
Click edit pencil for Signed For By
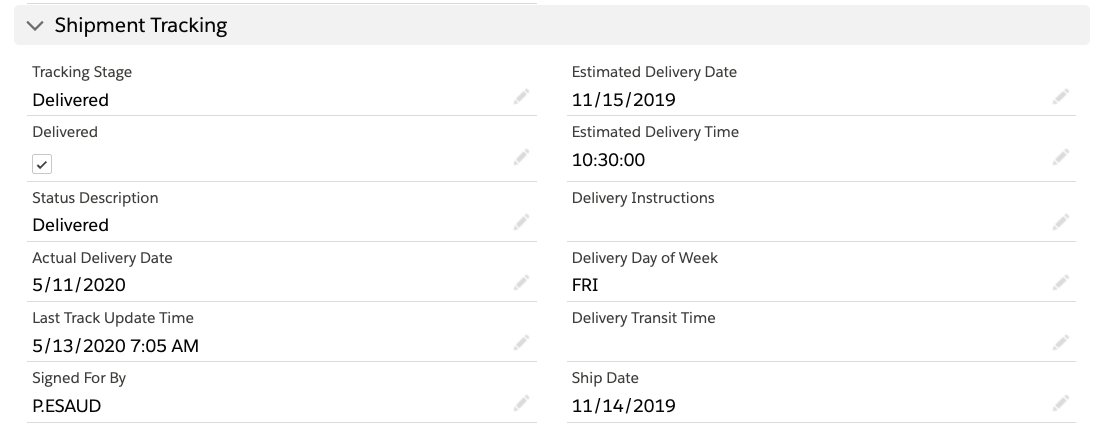[x=521, y=403]
